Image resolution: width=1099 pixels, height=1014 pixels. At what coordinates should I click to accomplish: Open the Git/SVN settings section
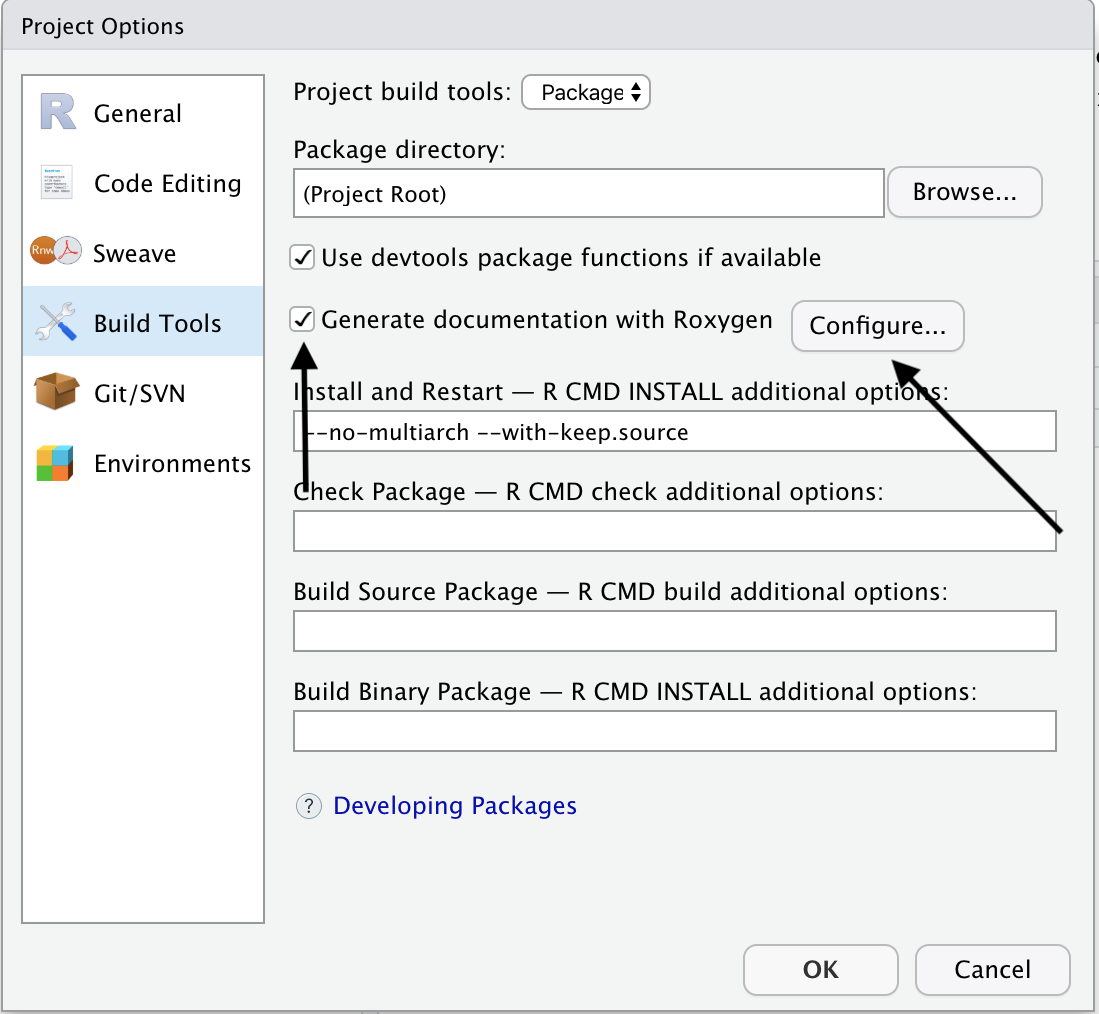[139, 394]
